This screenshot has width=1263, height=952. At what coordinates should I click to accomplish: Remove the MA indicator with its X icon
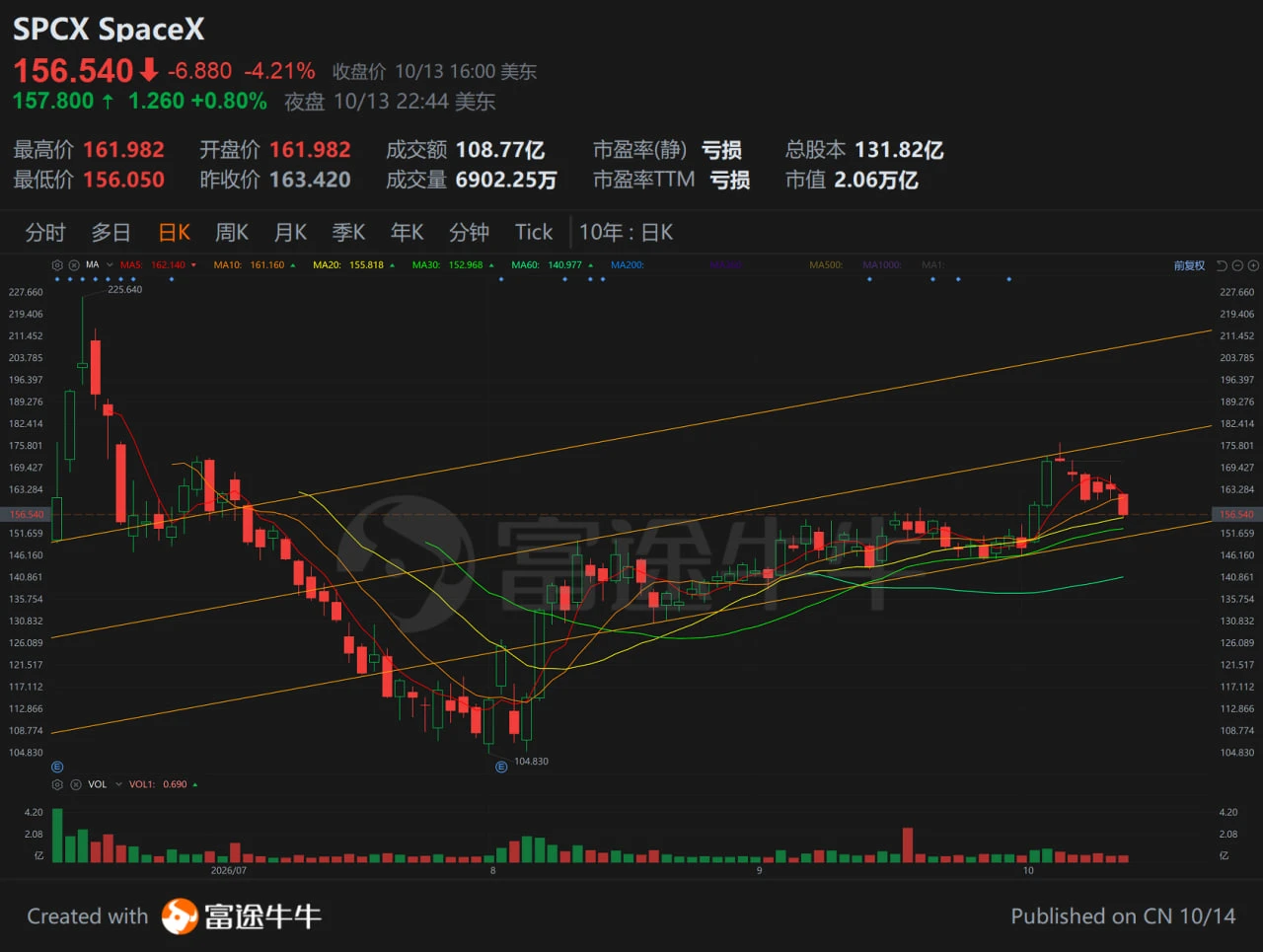[x=74, y=265]
